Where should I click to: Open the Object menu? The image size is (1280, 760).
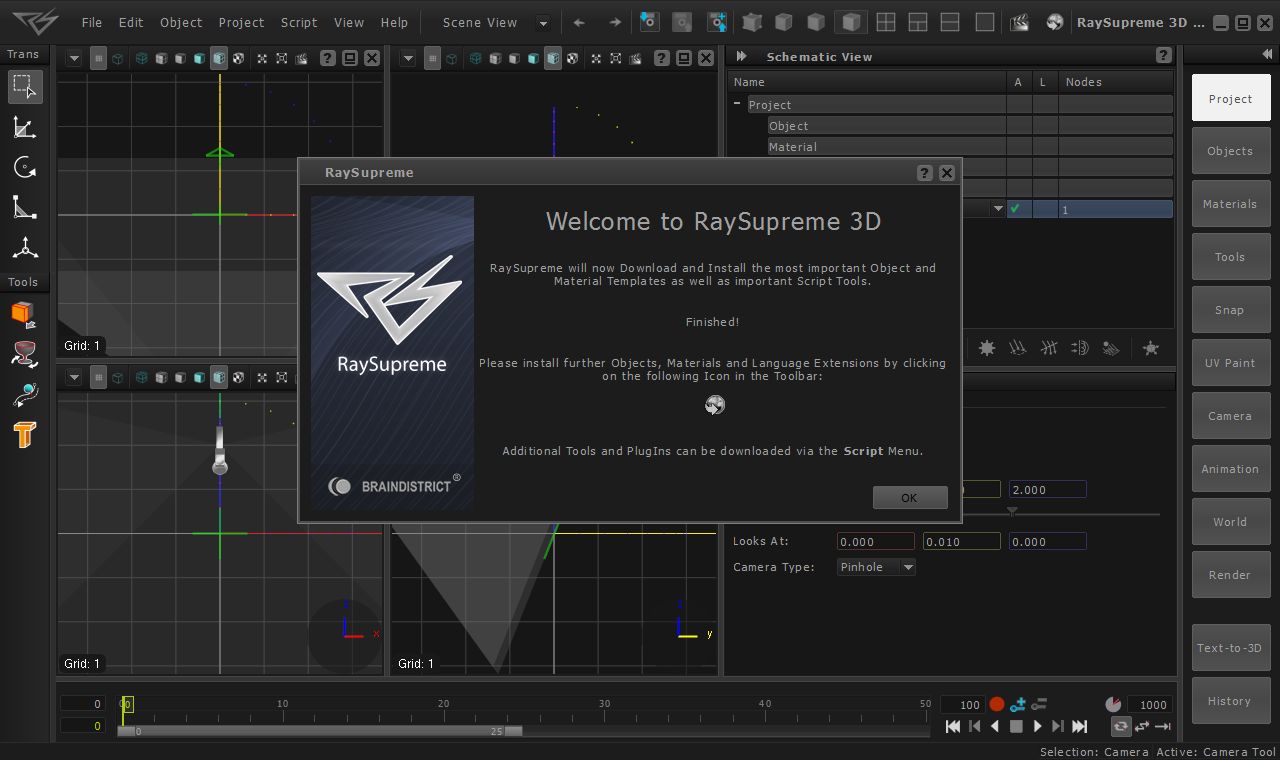(181, 22)
